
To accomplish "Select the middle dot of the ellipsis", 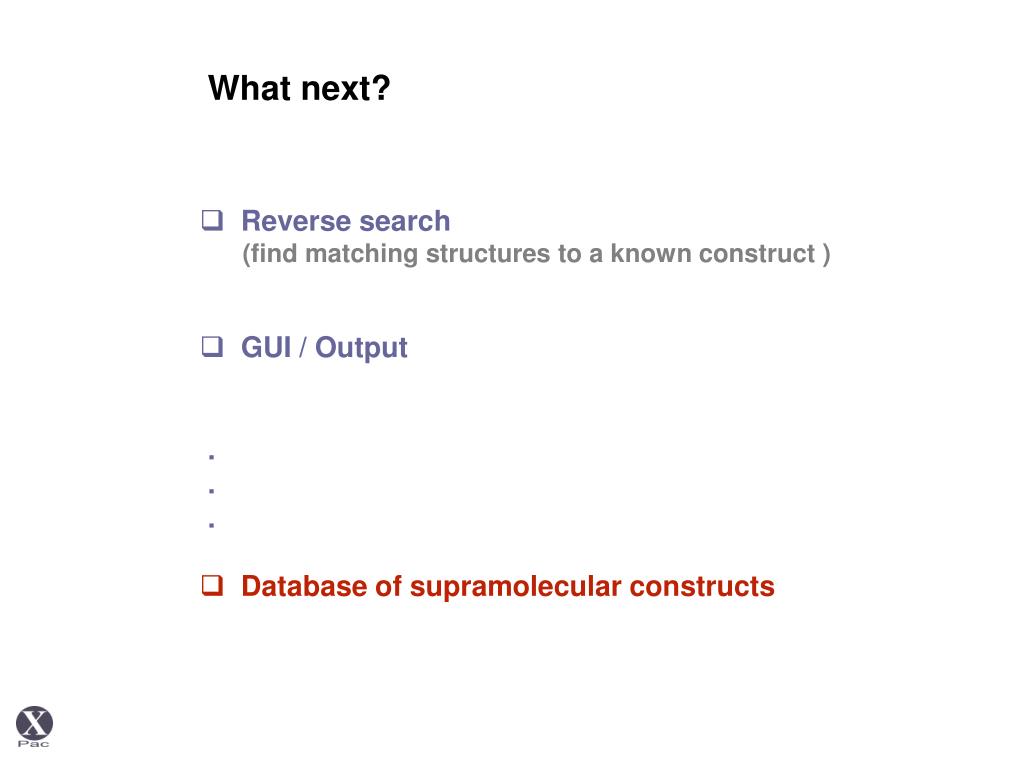I will coord(212,491).
